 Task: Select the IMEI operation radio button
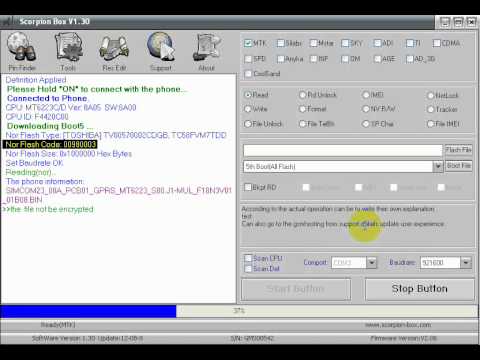[x=366, y=95]
